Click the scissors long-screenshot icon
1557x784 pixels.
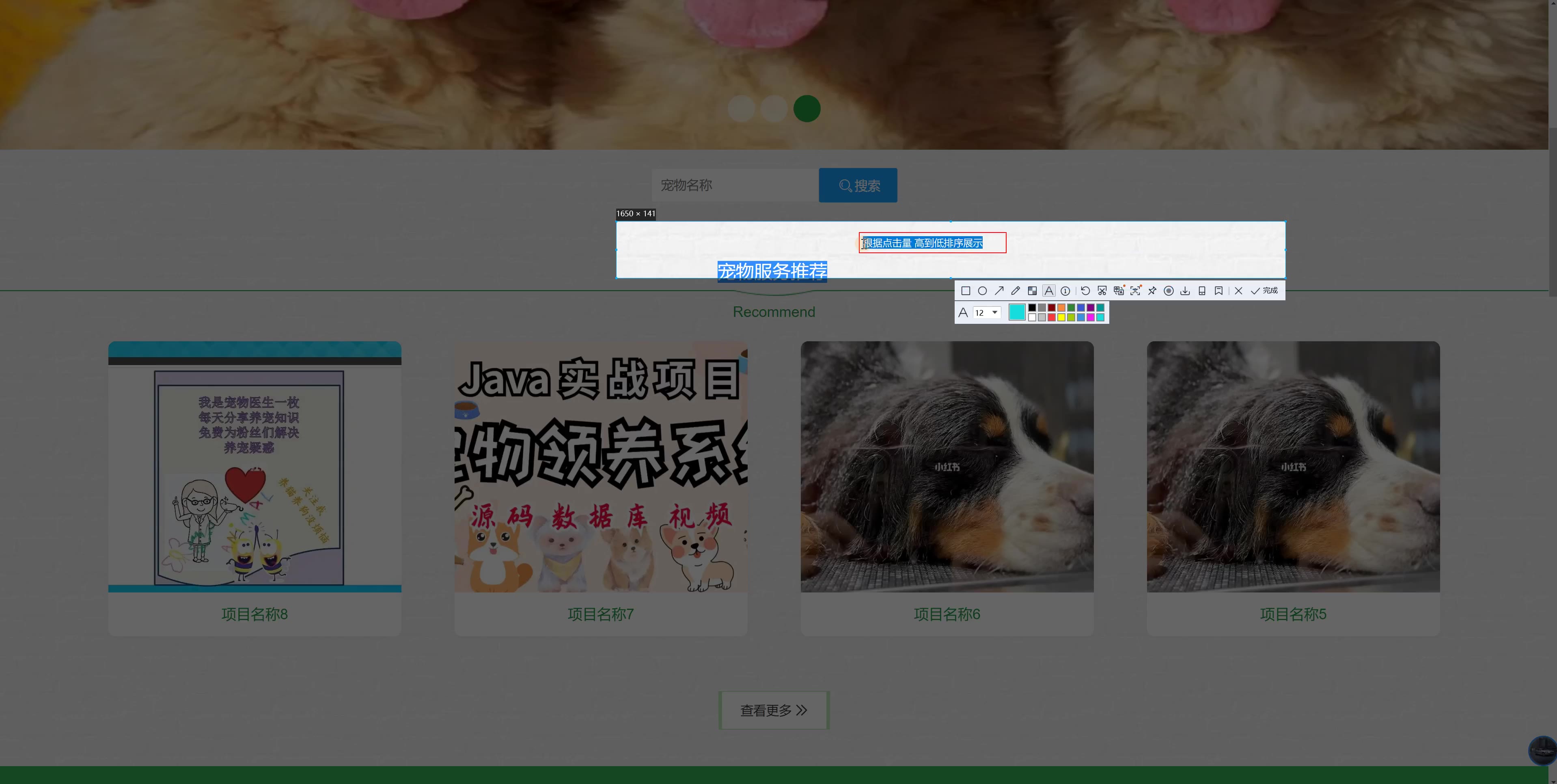click(1102, 291)
